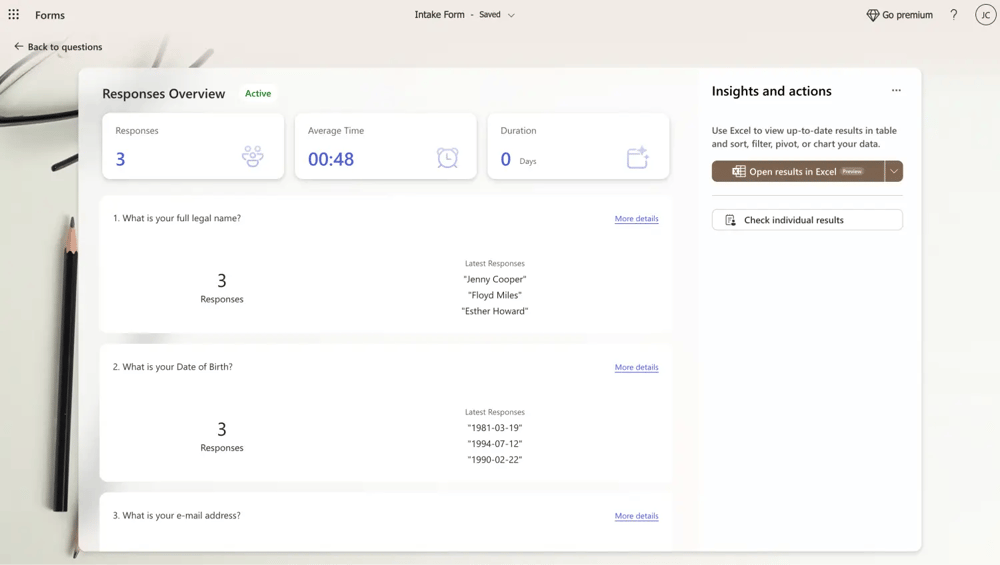Viewport: 1000px width, 565px height.
Task: Click the Active status label
Action: point(258,93)
